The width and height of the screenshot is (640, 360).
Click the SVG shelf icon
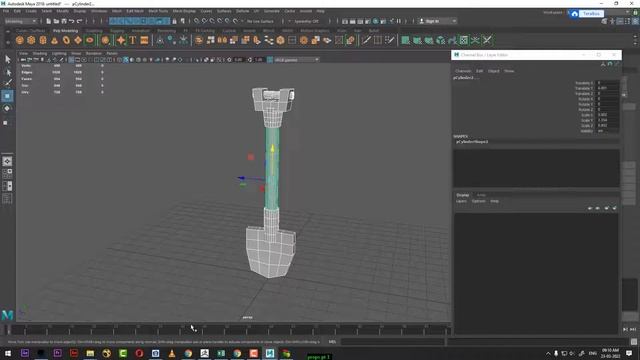coord(144,40)
